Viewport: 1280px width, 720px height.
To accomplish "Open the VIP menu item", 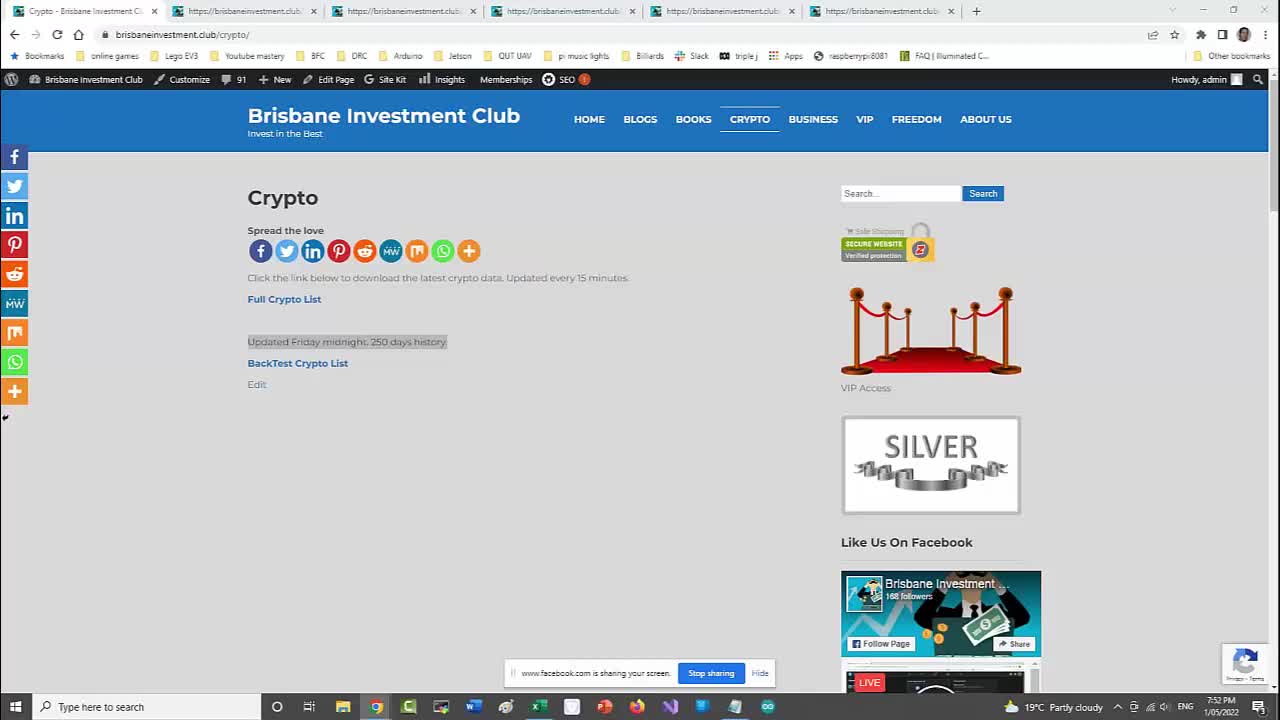I will coord(865,119).
